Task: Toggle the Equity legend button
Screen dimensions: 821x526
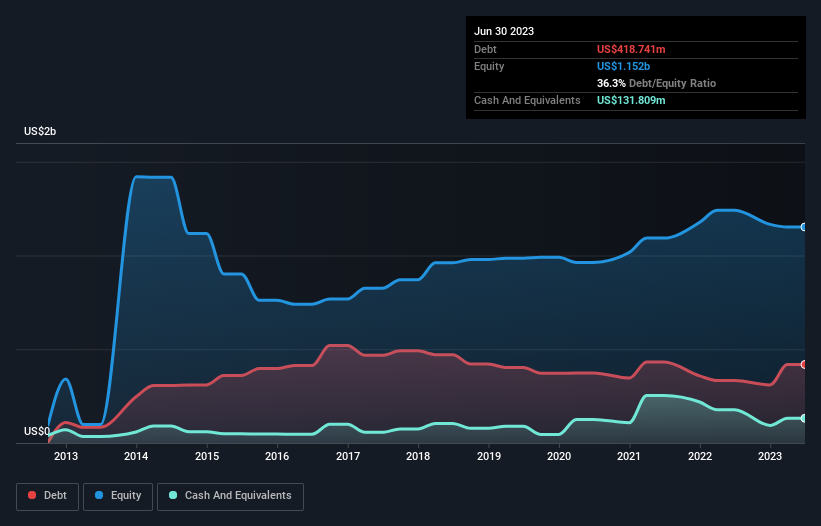Action: coord(118,496)
